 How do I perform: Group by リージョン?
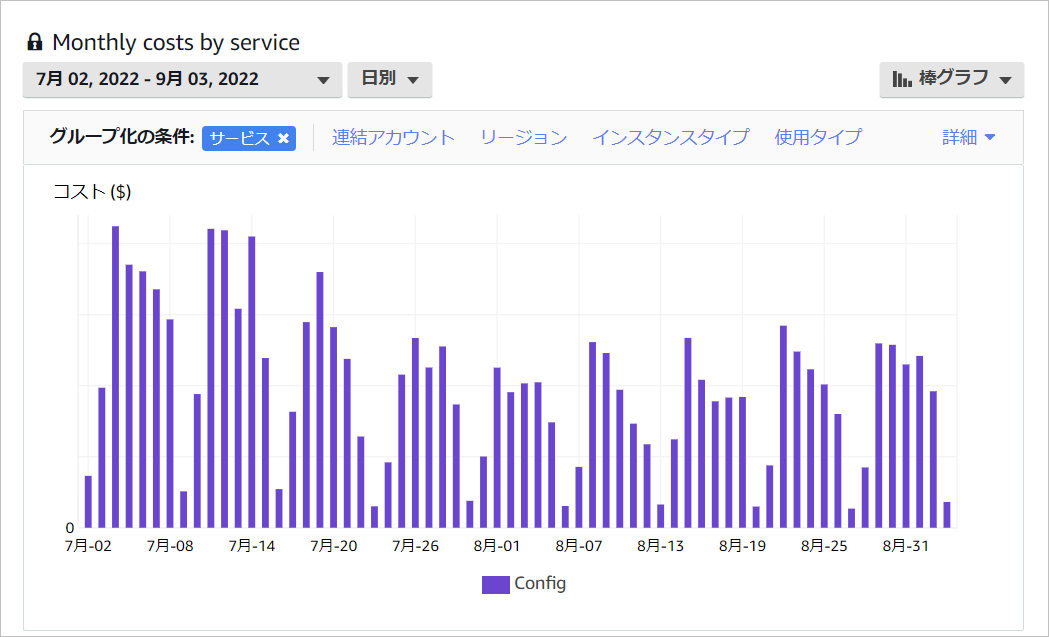click(524, 137)
